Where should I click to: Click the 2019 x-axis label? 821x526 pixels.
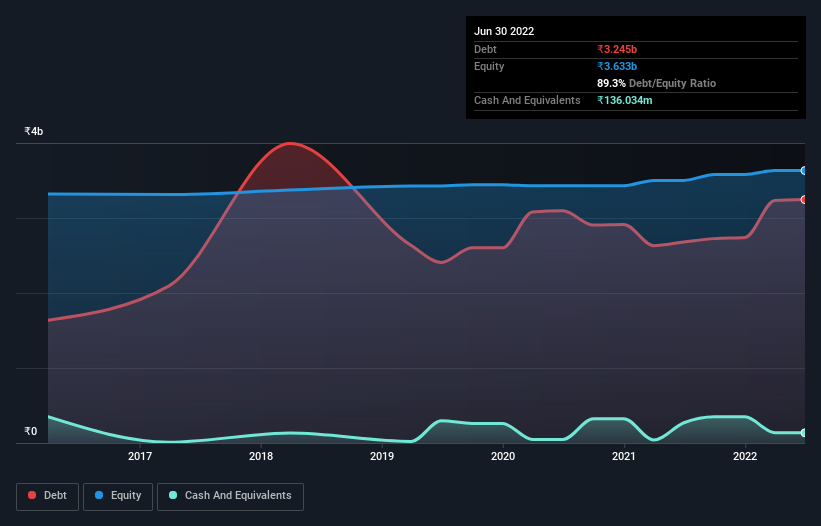pos(382,456)
